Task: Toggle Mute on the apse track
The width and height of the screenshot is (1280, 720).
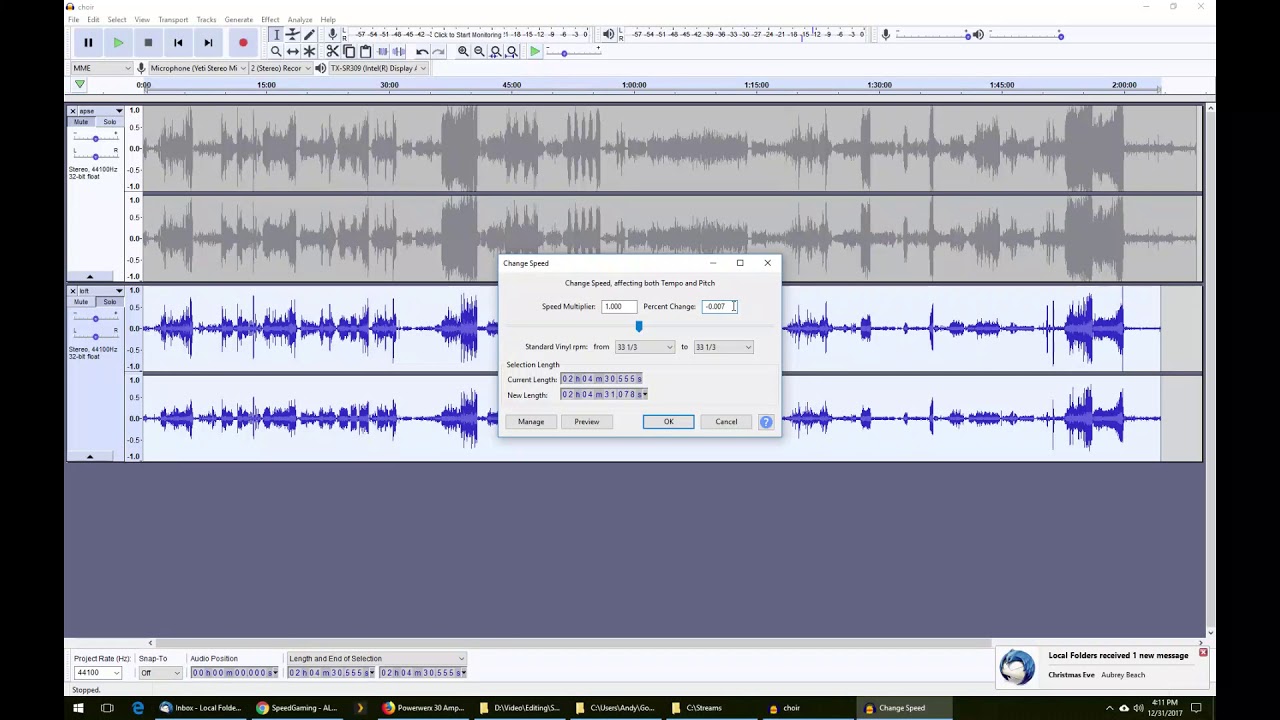Action: click(81, 122)
